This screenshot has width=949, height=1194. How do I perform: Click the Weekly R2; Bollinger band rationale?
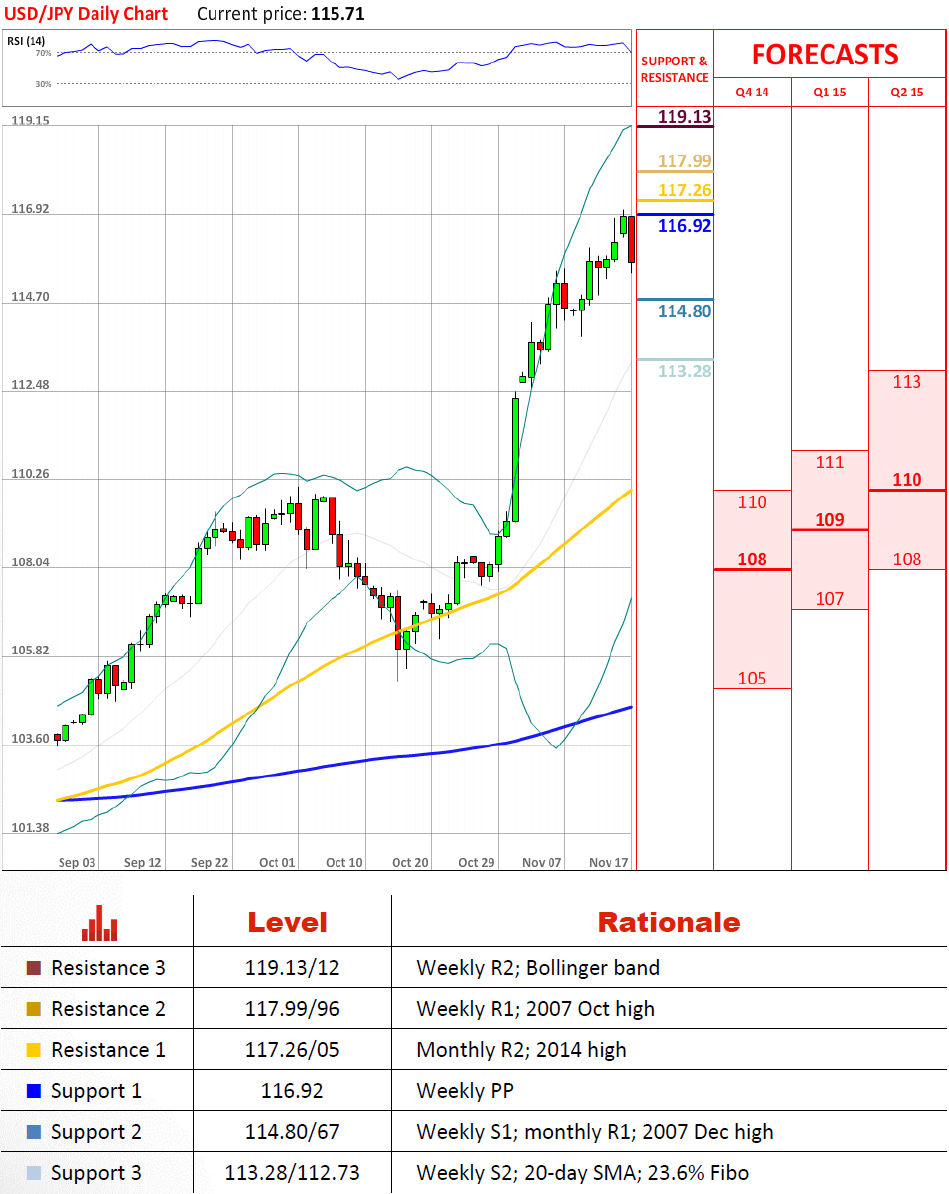pyautogui.click(x=538, y=968)
